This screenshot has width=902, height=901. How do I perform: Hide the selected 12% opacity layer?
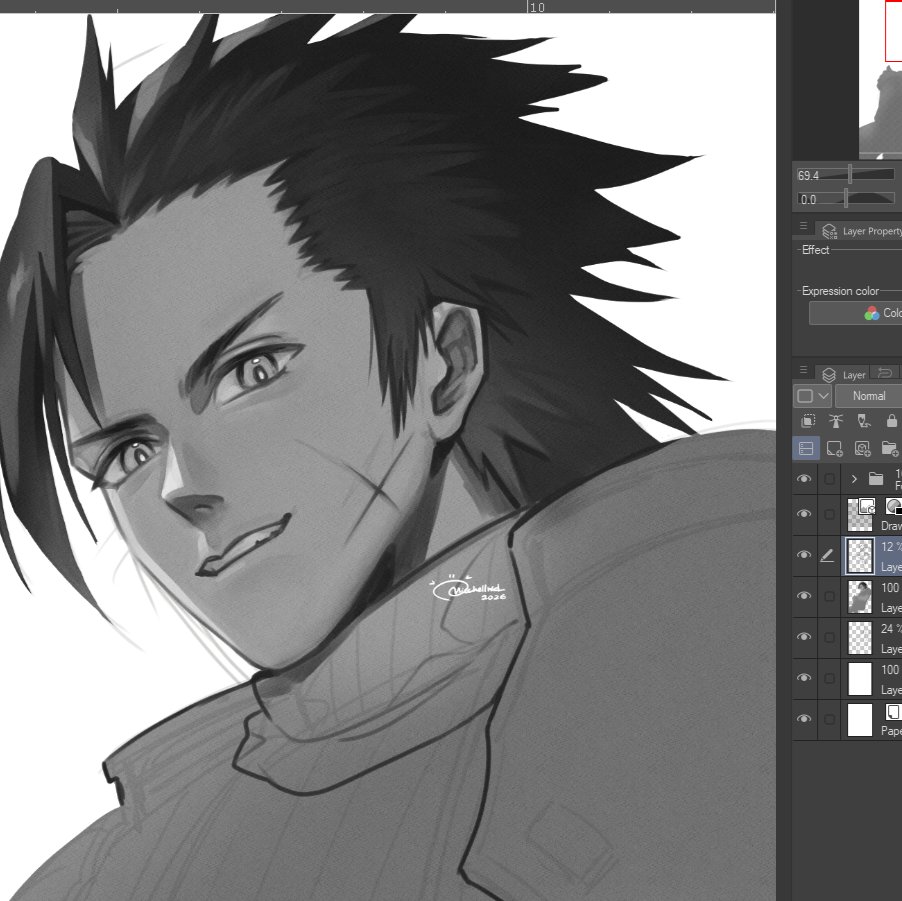pyautogui.click(x=804, y=555)
